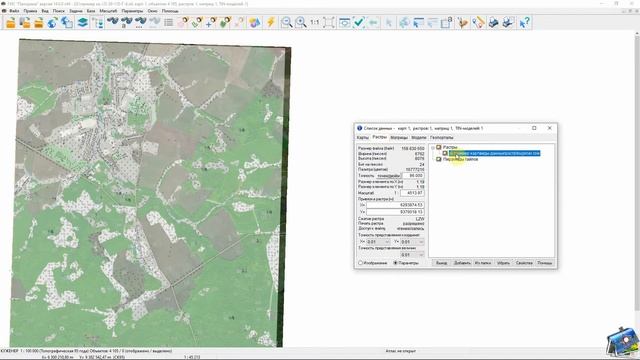Click the Из папки button
This screenshot has width=640, height=360.
483,263
